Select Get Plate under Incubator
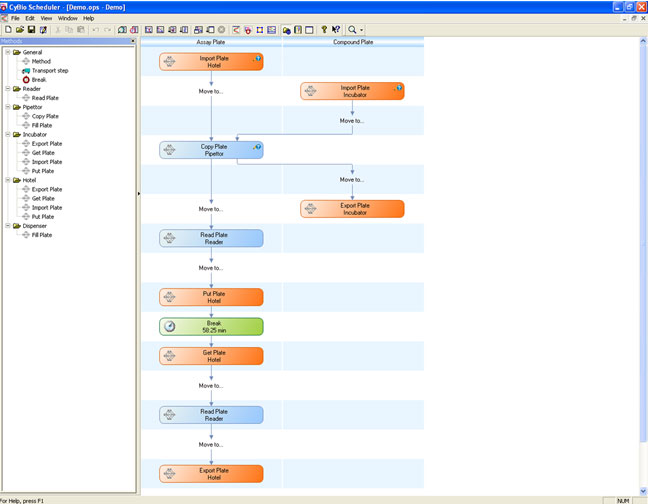The width and height of the screenshot is (672, 504). (43, 153)
